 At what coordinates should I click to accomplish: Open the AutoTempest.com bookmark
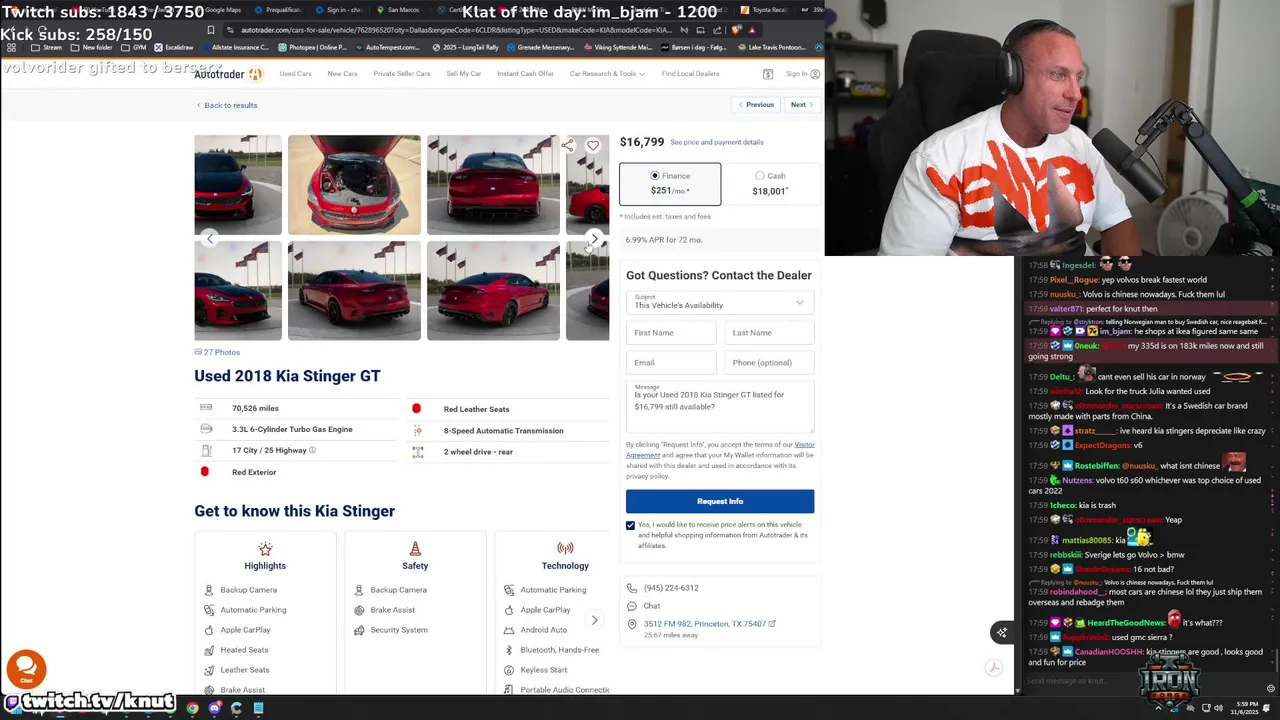[x=389, y=47]
